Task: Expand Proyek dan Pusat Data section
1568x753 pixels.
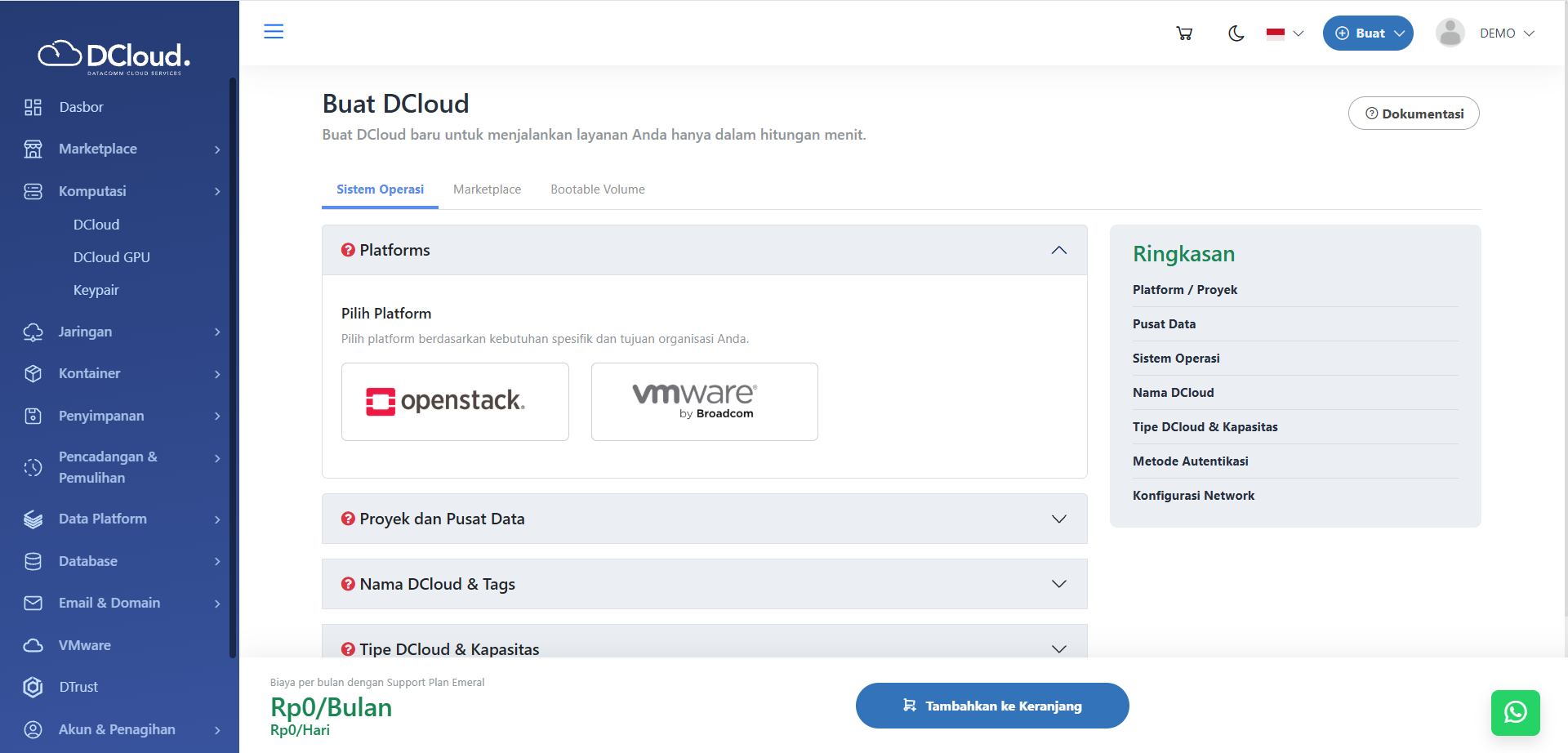Action: pos(704,519)
